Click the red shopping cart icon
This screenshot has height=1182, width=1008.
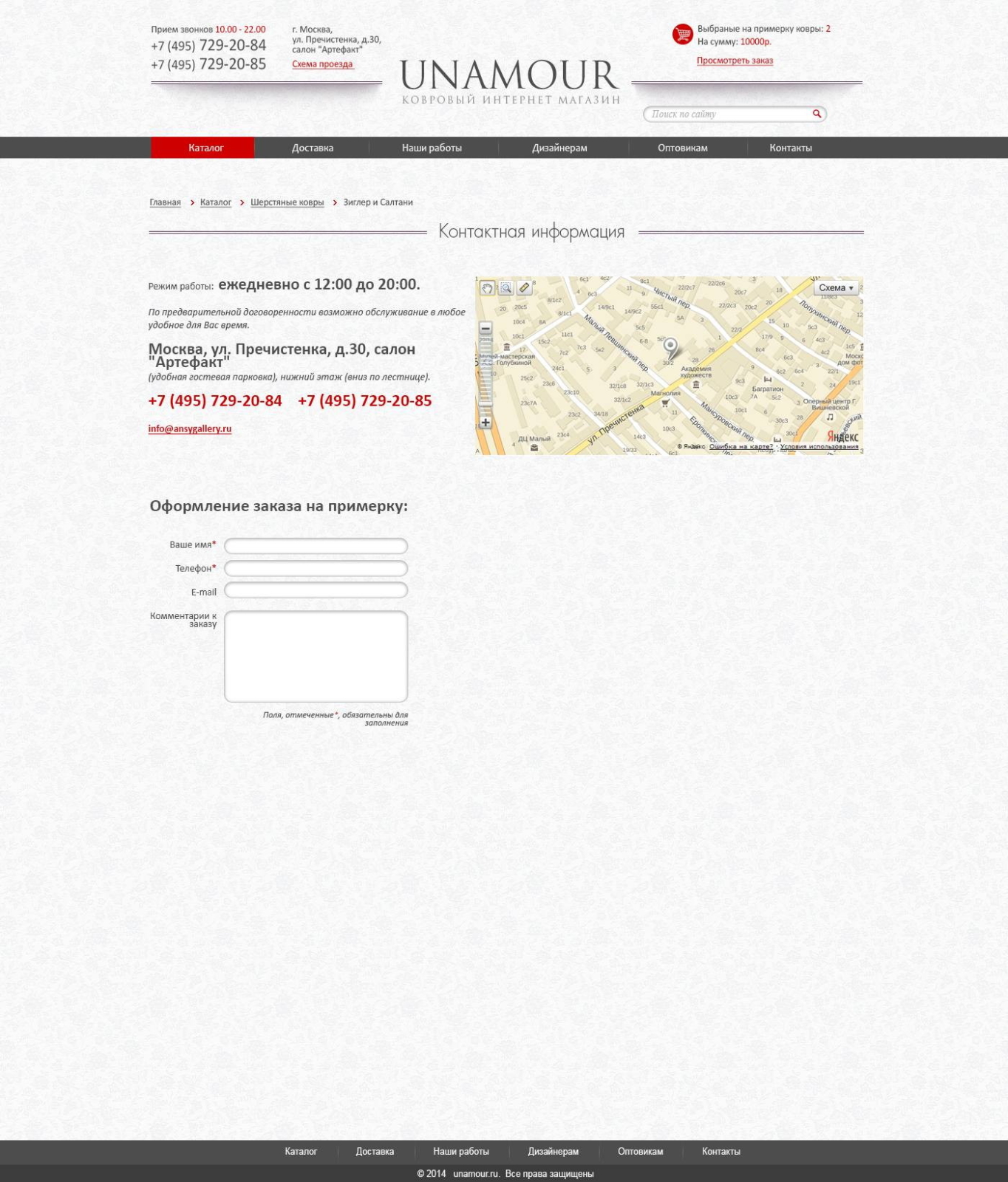pyautogui.click(x=682, y=34)
